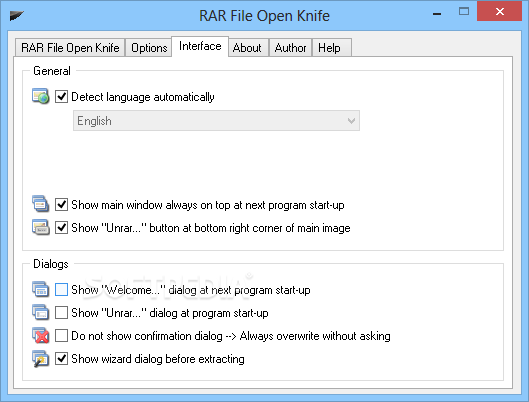Click the Show wizard dialog before extracting label
This screenshot has height=402, width=529.
click(x=158, y=359)
